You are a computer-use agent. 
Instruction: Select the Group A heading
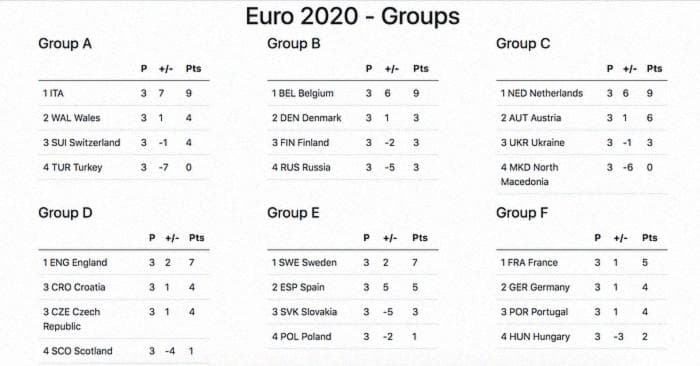tap(65, 43)
